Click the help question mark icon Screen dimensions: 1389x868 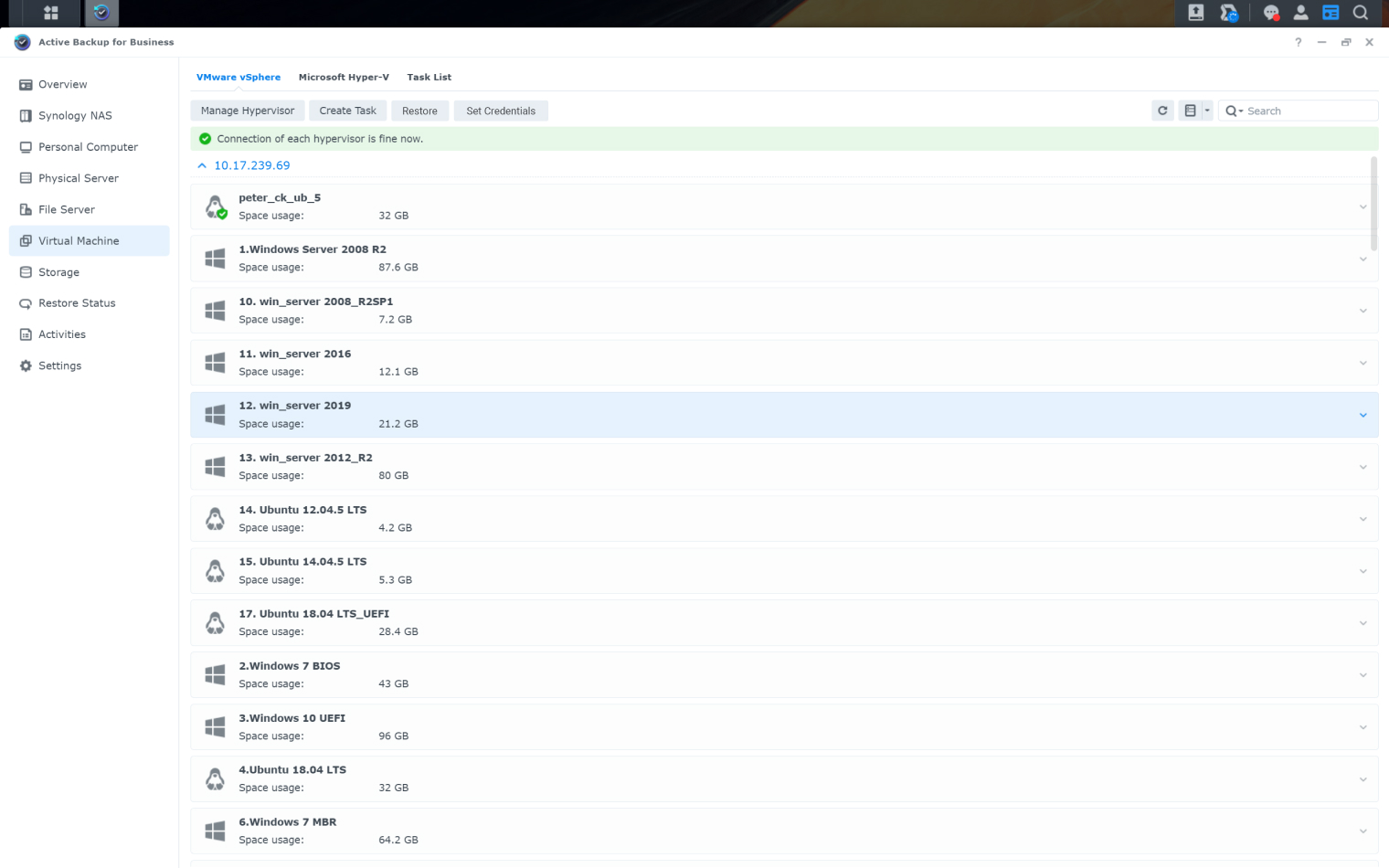1298,42
